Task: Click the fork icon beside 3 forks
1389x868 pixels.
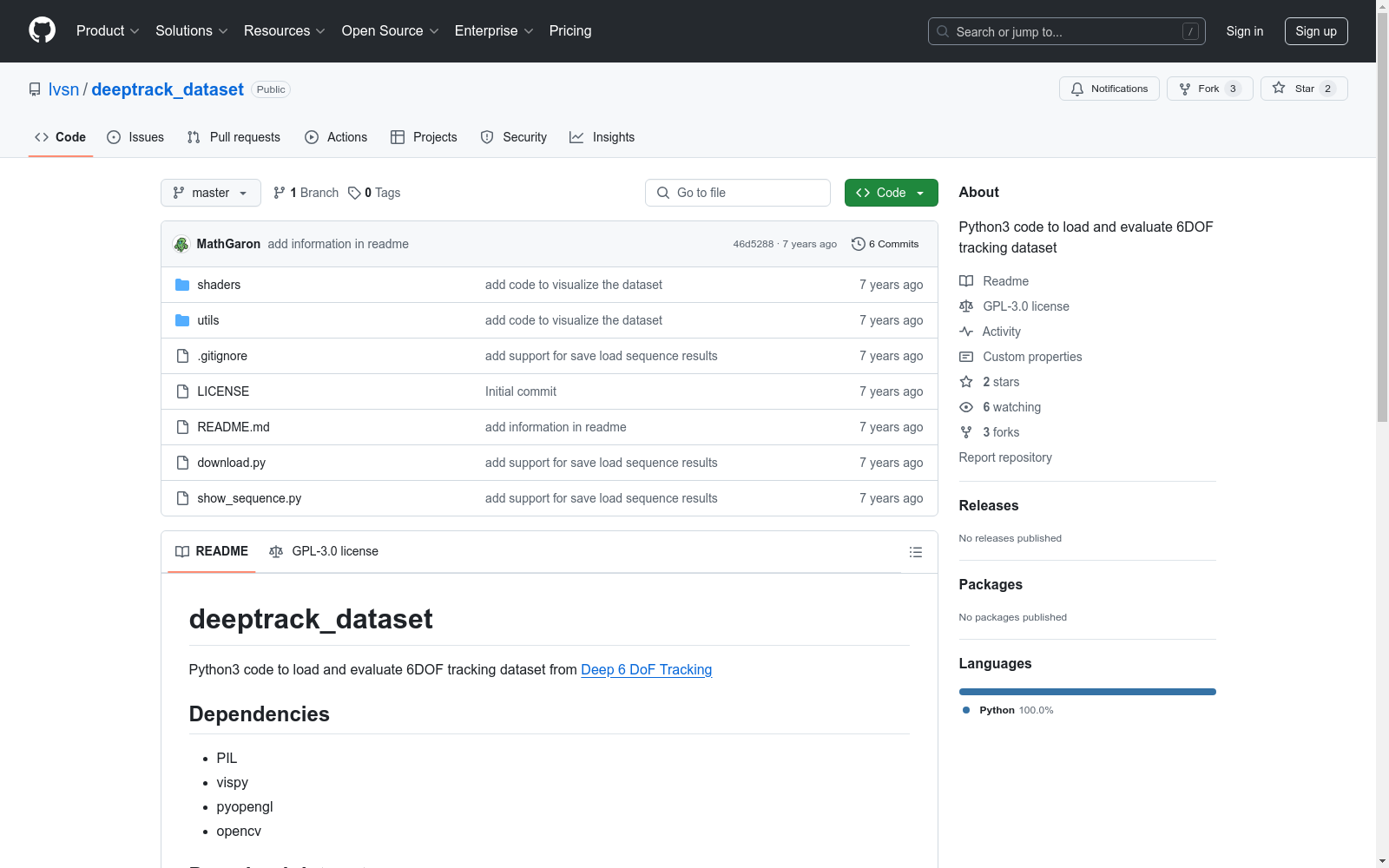Action: coord(966,432)
